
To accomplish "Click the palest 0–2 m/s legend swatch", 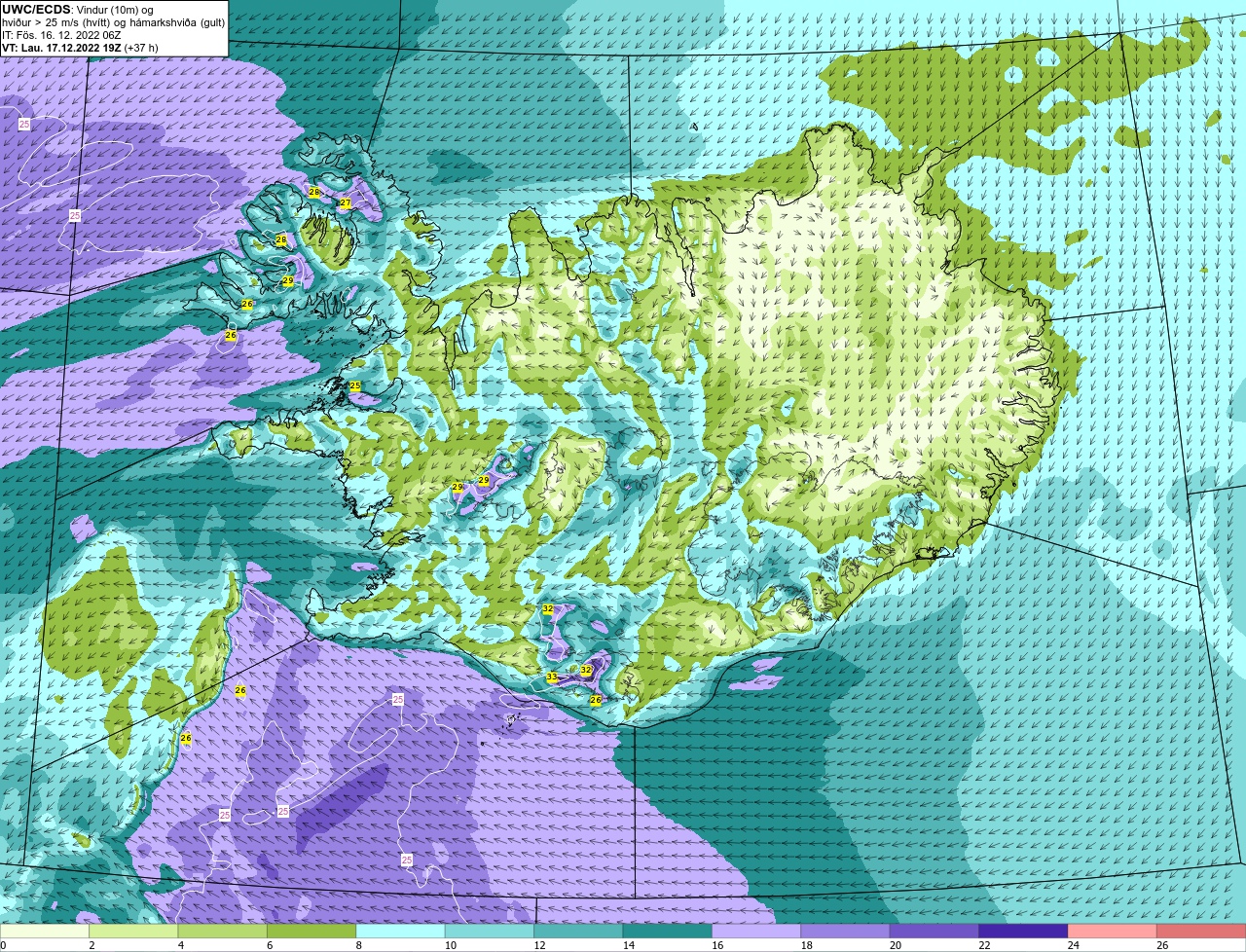I will click(x=45, y=932).
